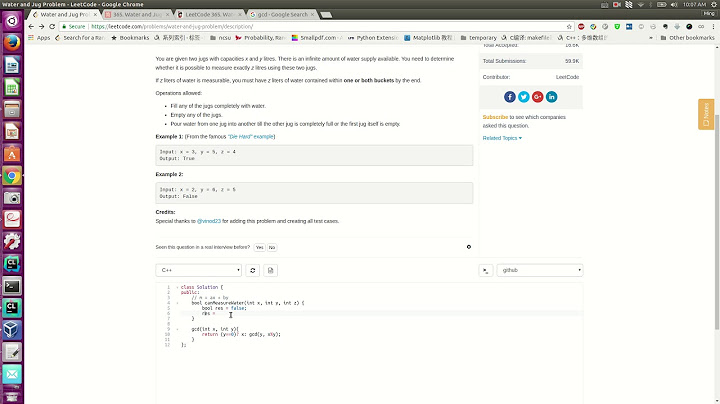Open the Terminal from the dock
Image resolution: width=720 pixels, height=404 pixels.
click(12, 286)
